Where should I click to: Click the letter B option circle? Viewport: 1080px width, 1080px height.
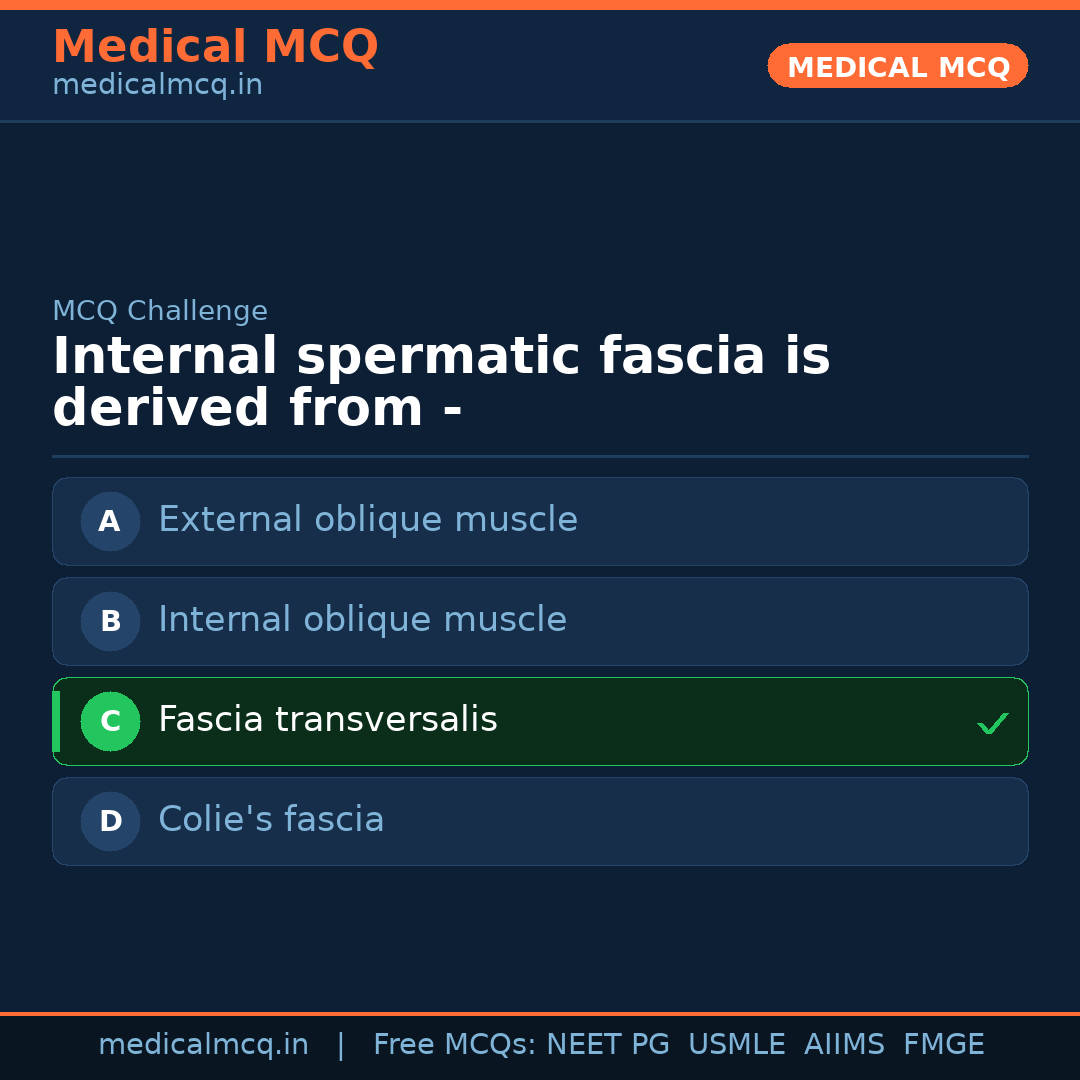pos(110,621)
